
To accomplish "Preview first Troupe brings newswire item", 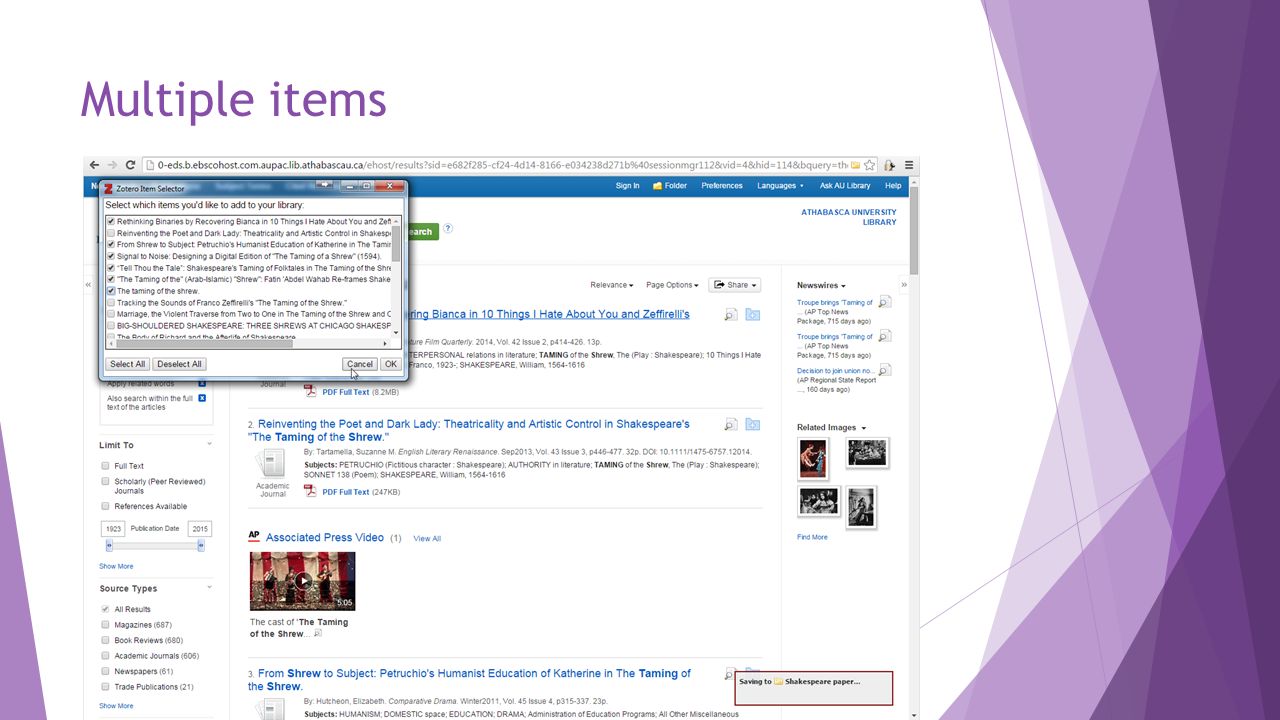I will [x=884, y=302].
